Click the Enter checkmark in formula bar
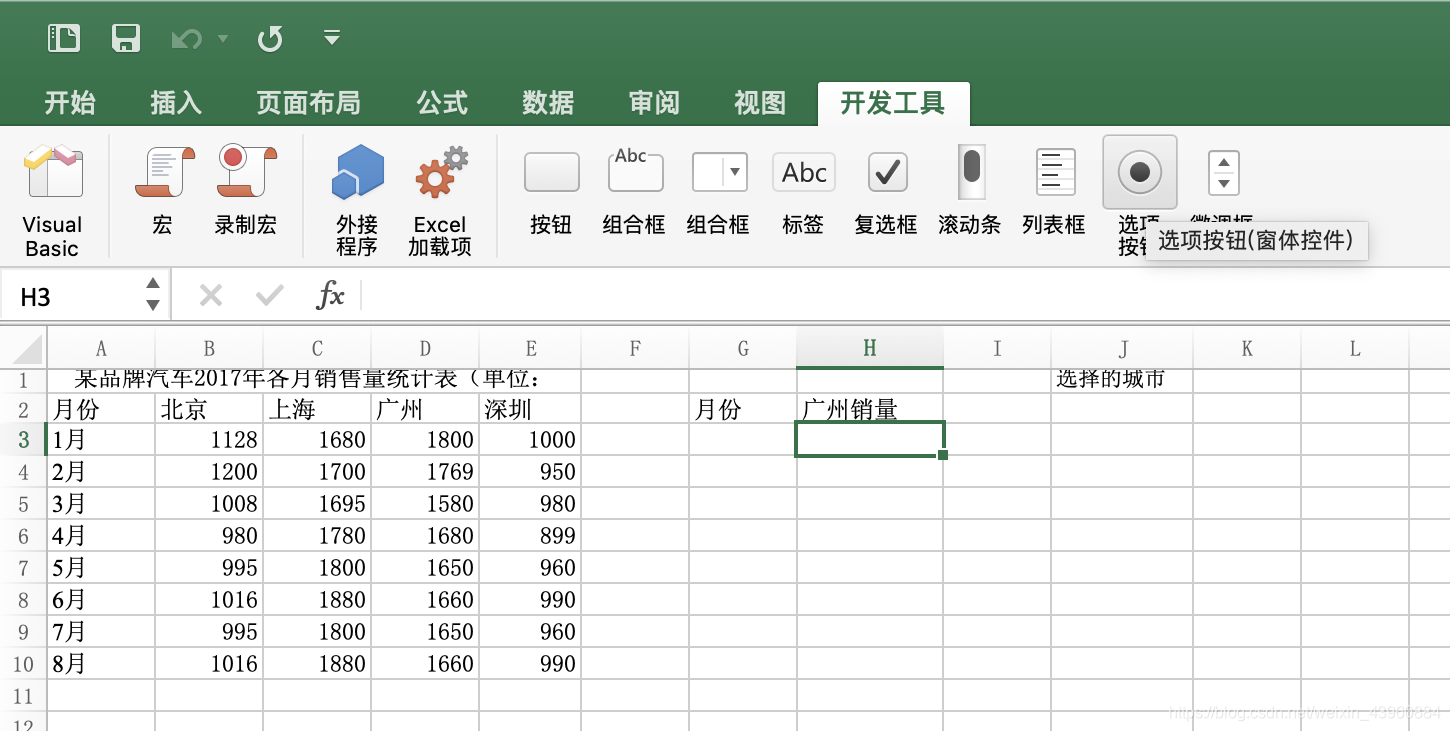The height and width of the screenshot is (731, 1450). coord(270,295)
